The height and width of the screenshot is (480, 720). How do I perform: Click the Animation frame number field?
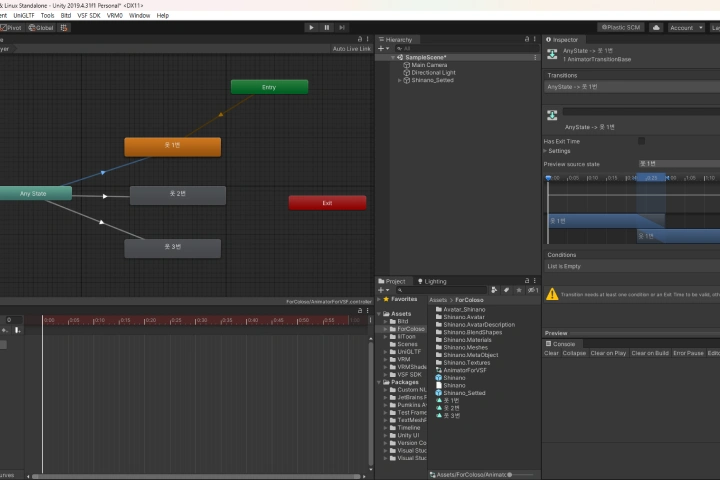click(x=11, y=320)
